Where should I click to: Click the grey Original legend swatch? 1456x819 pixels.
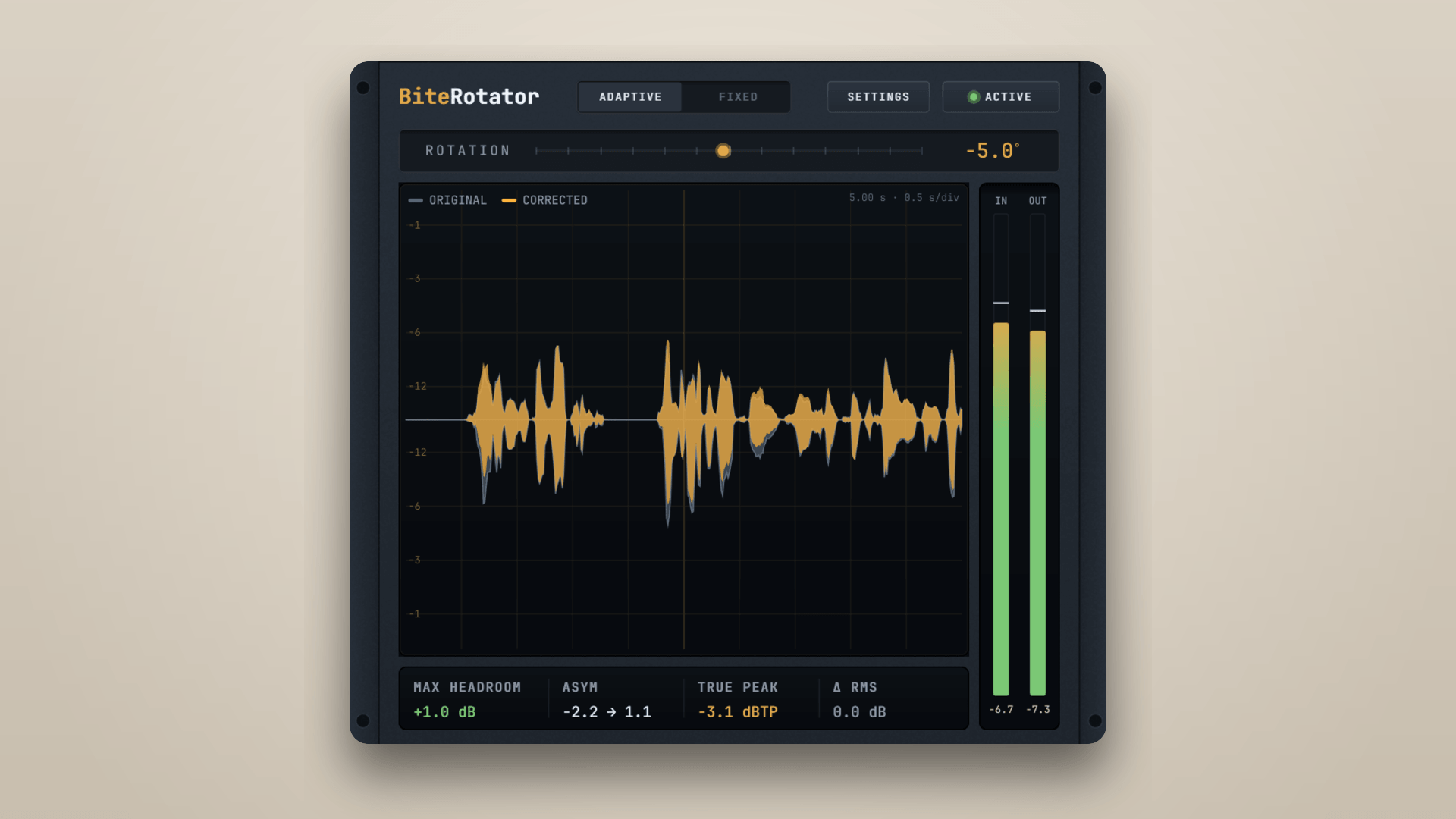pos(416,200)
